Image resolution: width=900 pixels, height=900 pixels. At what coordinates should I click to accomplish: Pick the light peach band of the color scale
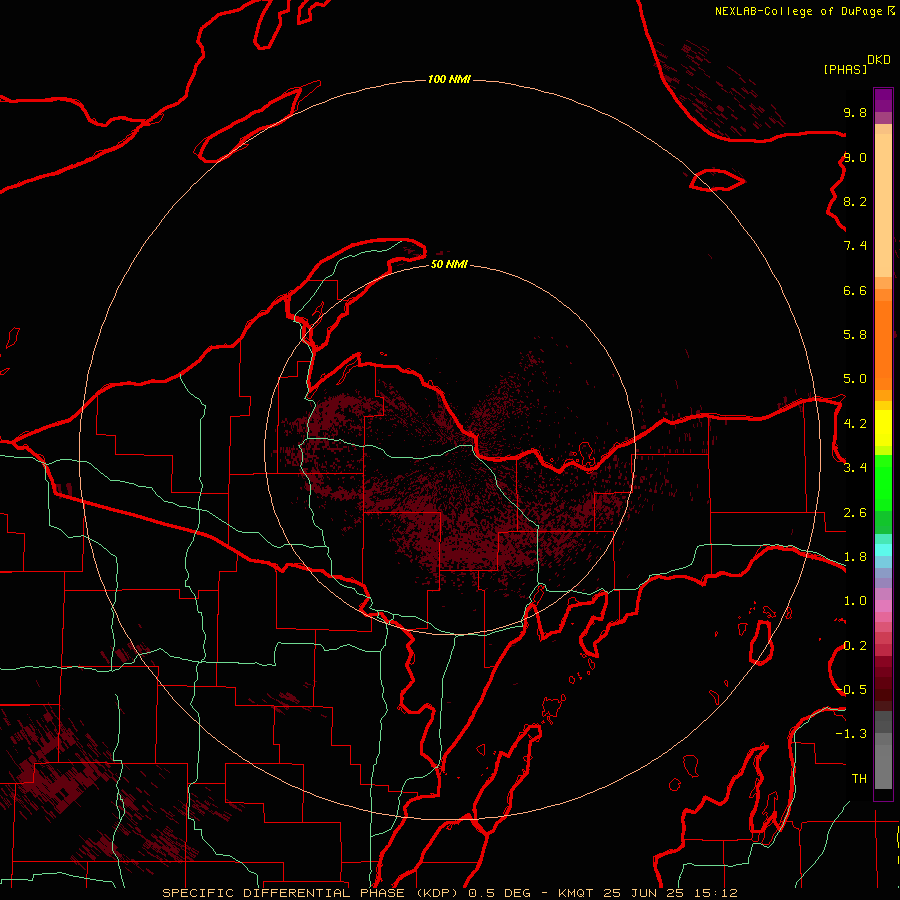coord(883,205)
